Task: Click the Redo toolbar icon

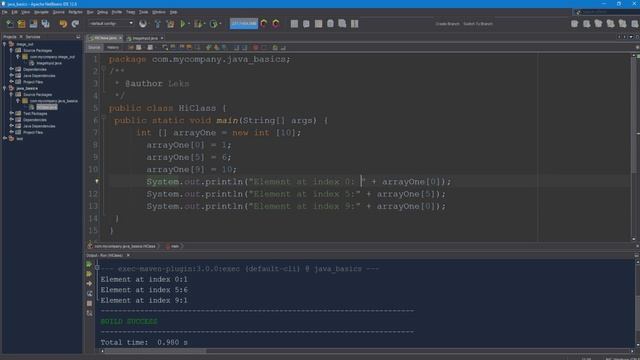Action: [x=75, y=24]
